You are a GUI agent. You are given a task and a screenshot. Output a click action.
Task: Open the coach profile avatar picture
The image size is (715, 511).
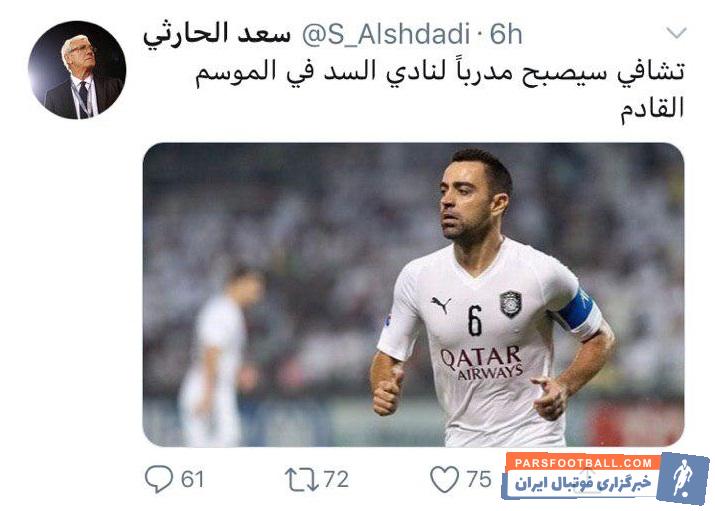pos(77,70)
